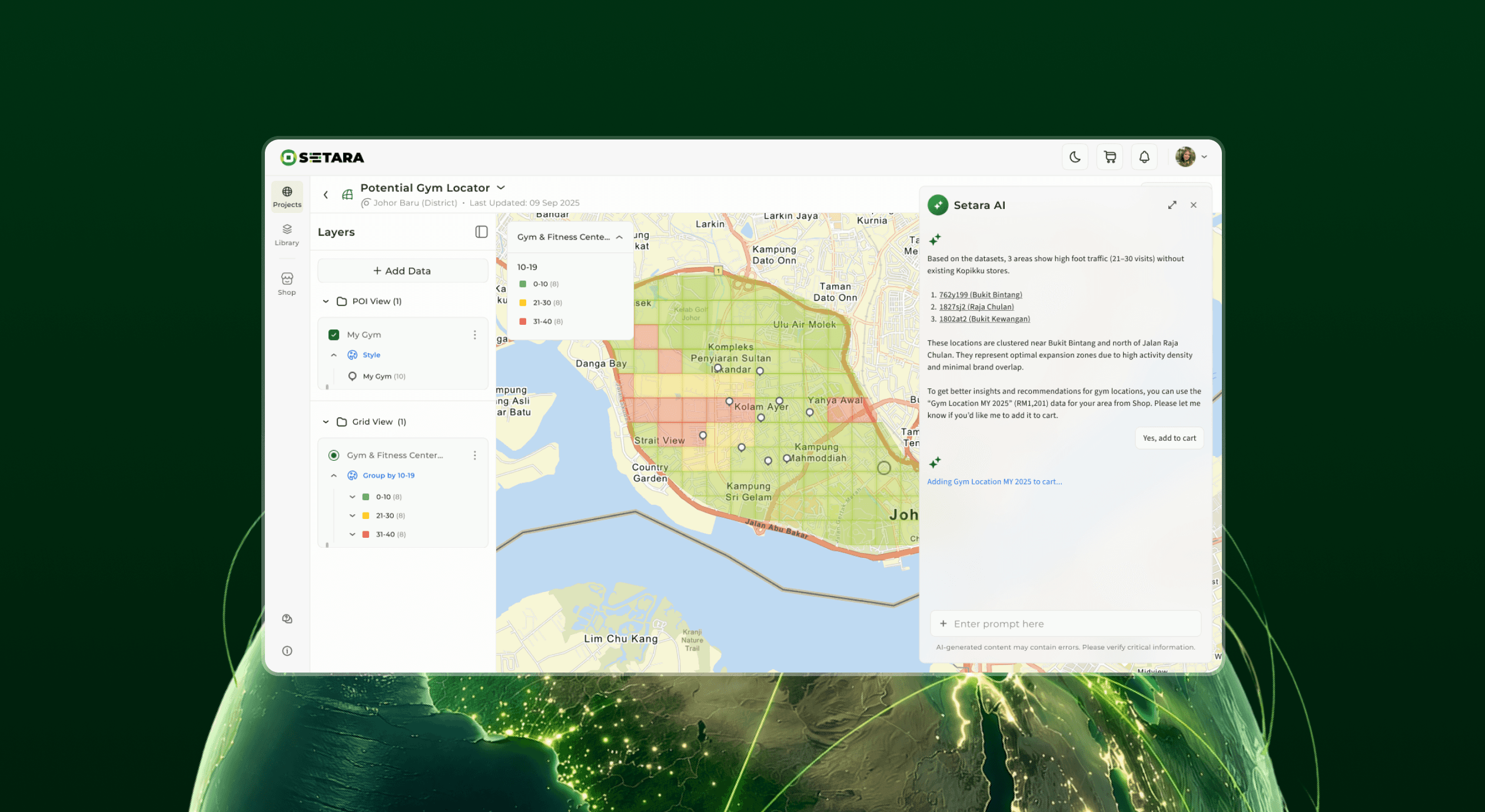The image size is (1485, 812).
Task: Expand the Setara AI panel
Action: [1172, 205]
